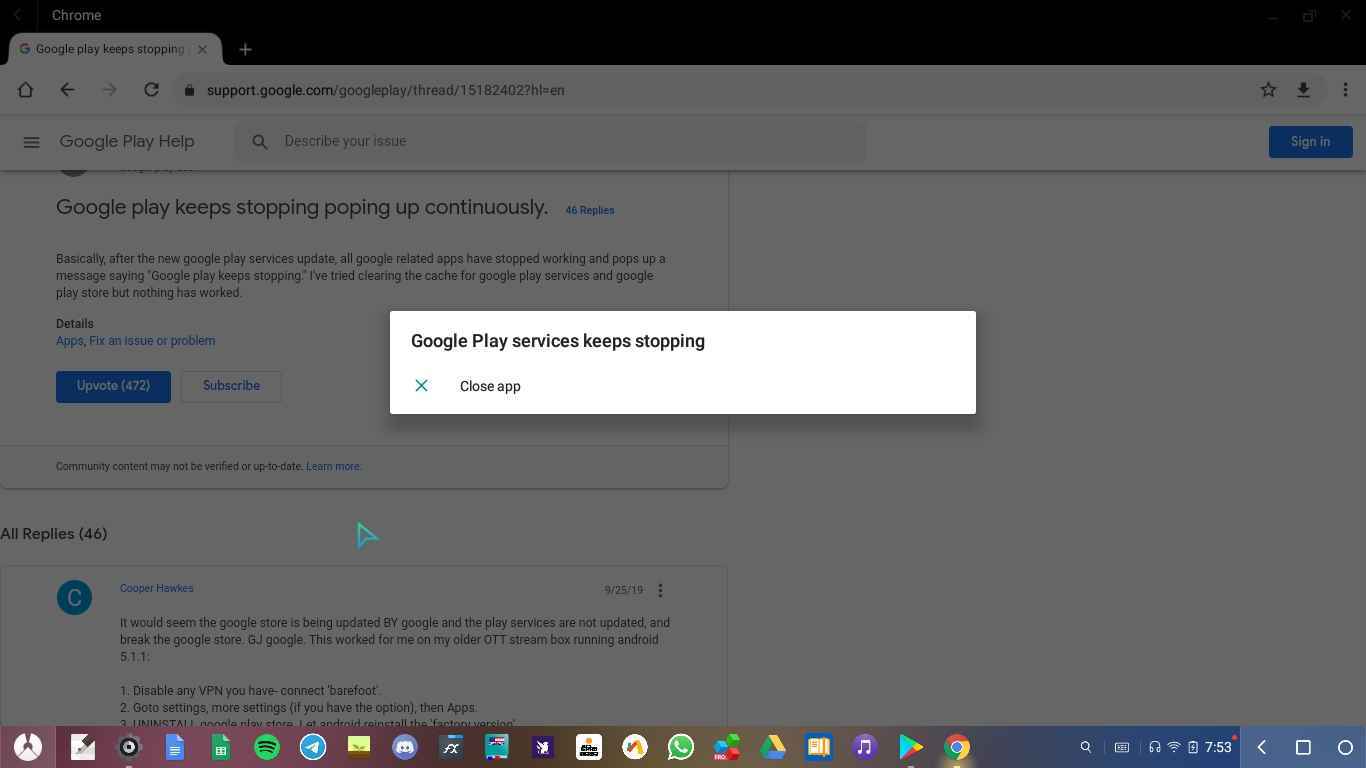Reload the page

[151, 90]
